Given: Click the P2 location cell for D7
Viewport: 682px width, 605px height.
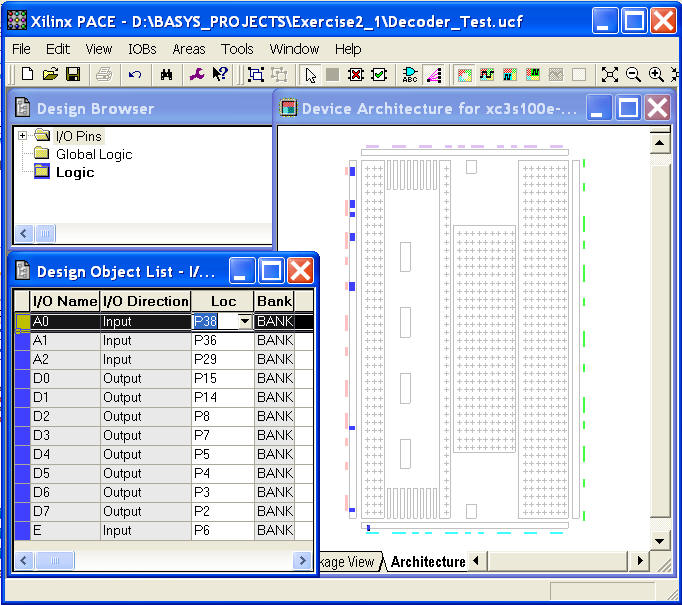Looking at the screenshot, I should point(222,511).
